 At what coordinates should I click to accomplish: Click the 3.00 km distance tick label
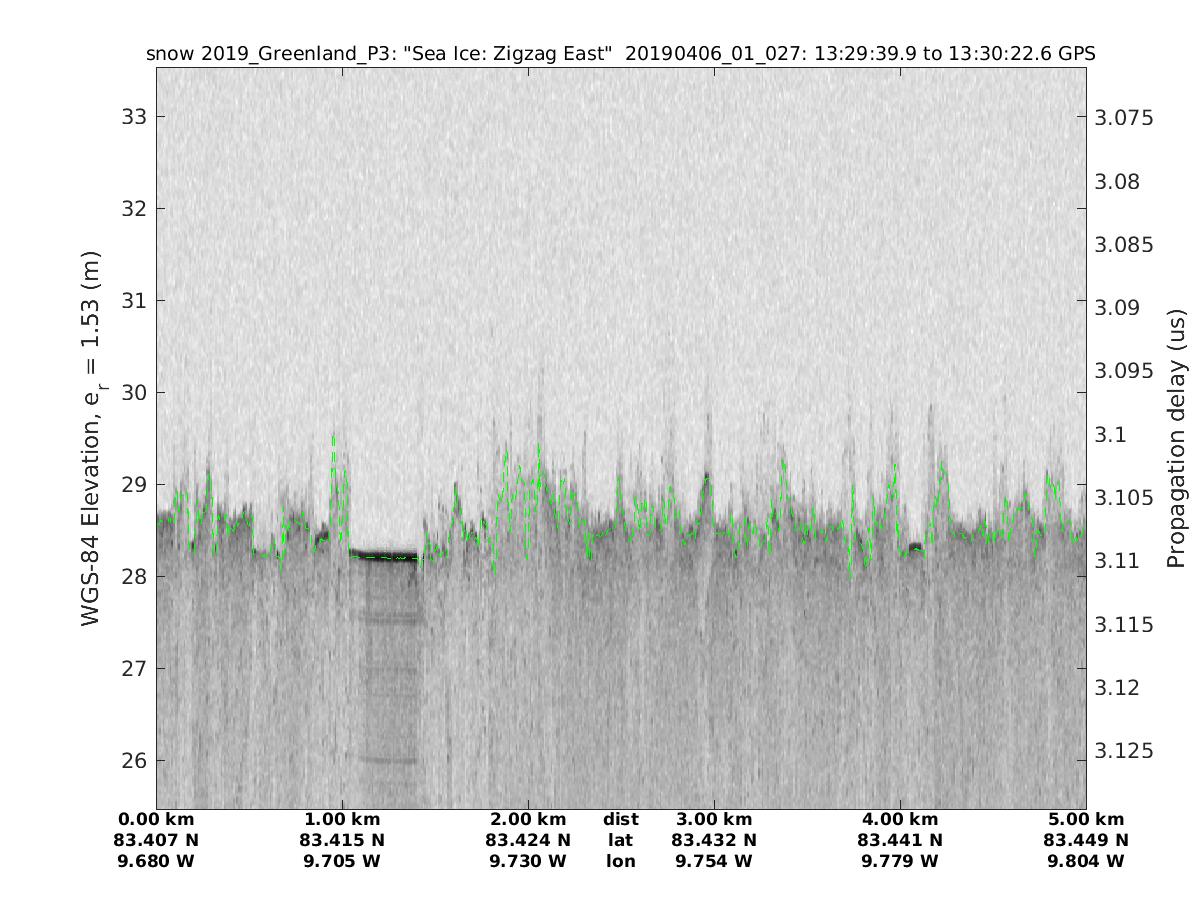tap(714, 819)
